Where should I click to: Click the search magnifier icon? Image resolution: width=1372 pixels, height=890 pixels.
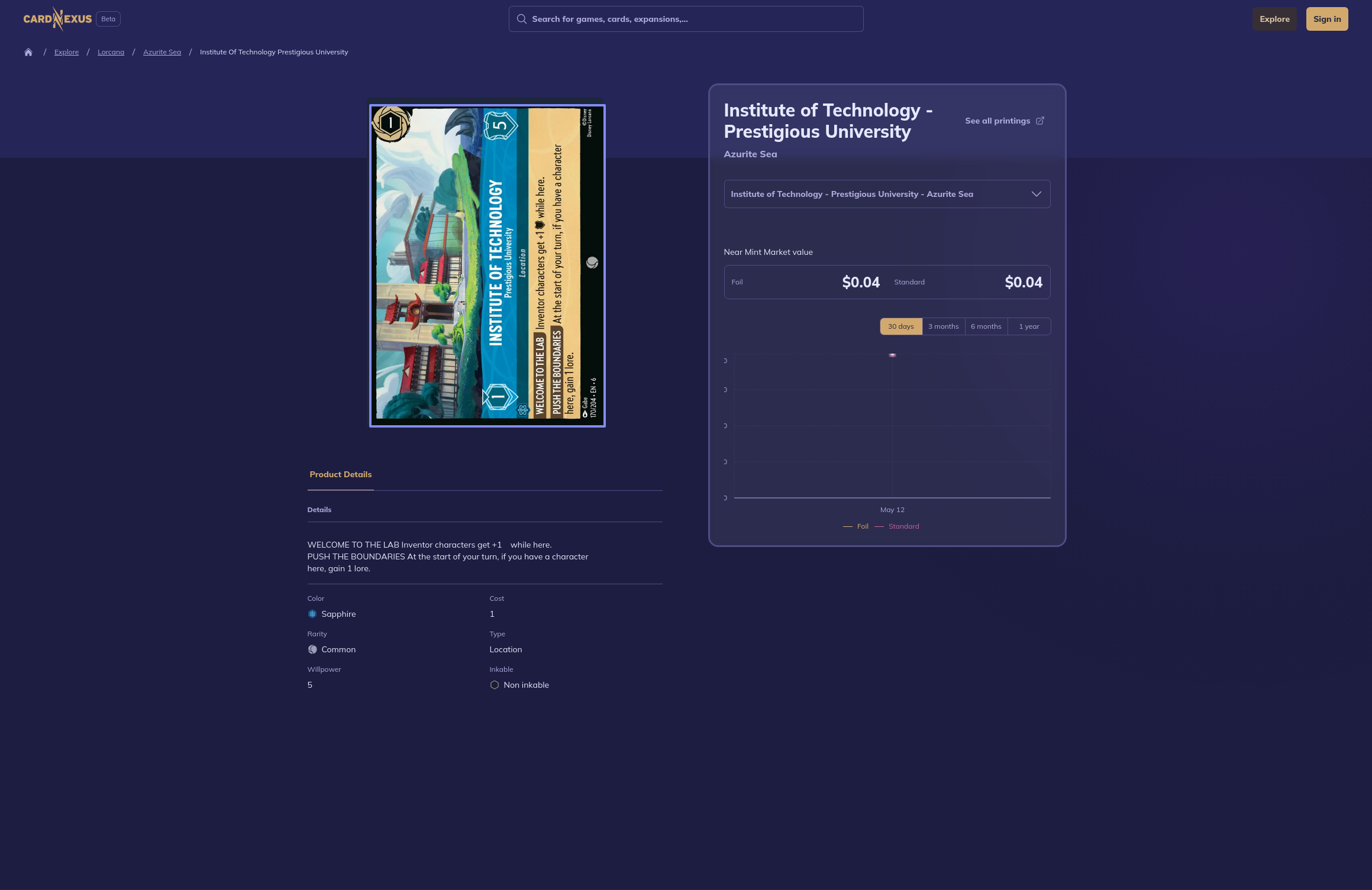521,19
